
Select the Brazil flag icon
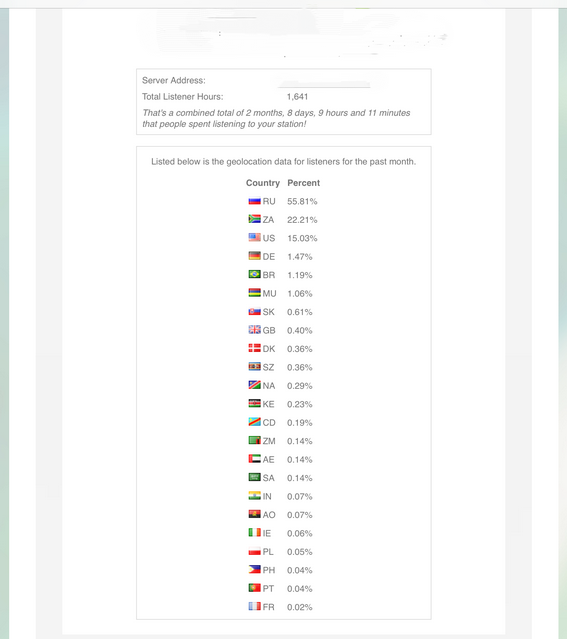coord(254,275)
